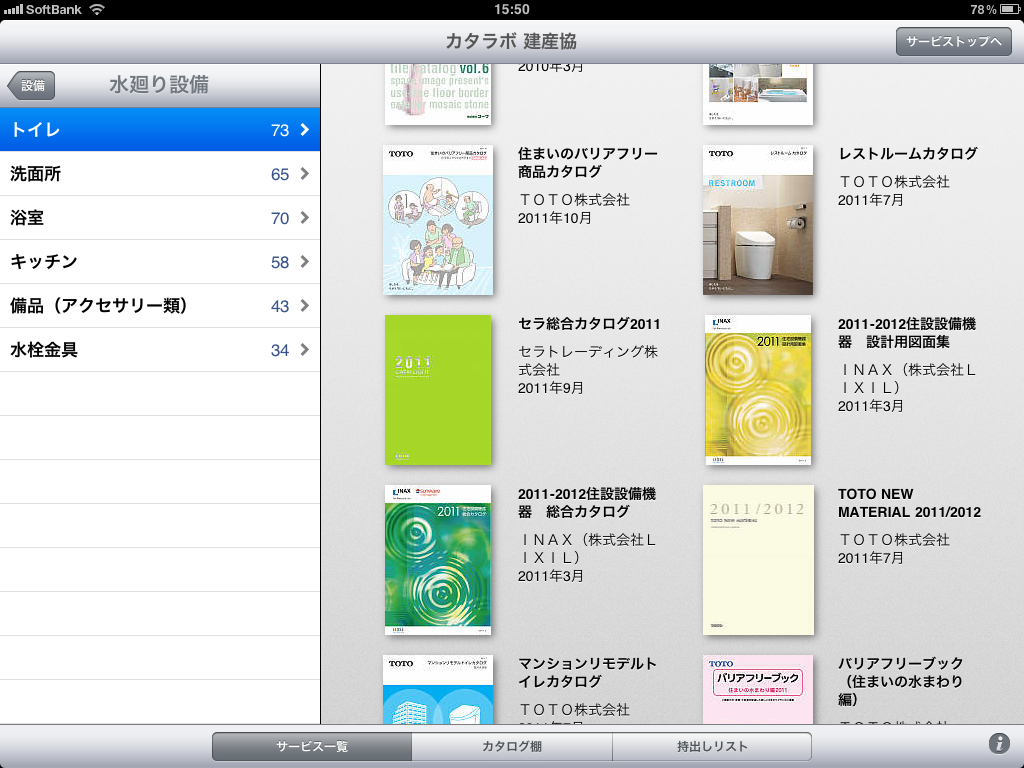Open the pink バリアフリーブック cover
Image resolution: width=1024 pixels, height=768 pixels.
[758, 689]
